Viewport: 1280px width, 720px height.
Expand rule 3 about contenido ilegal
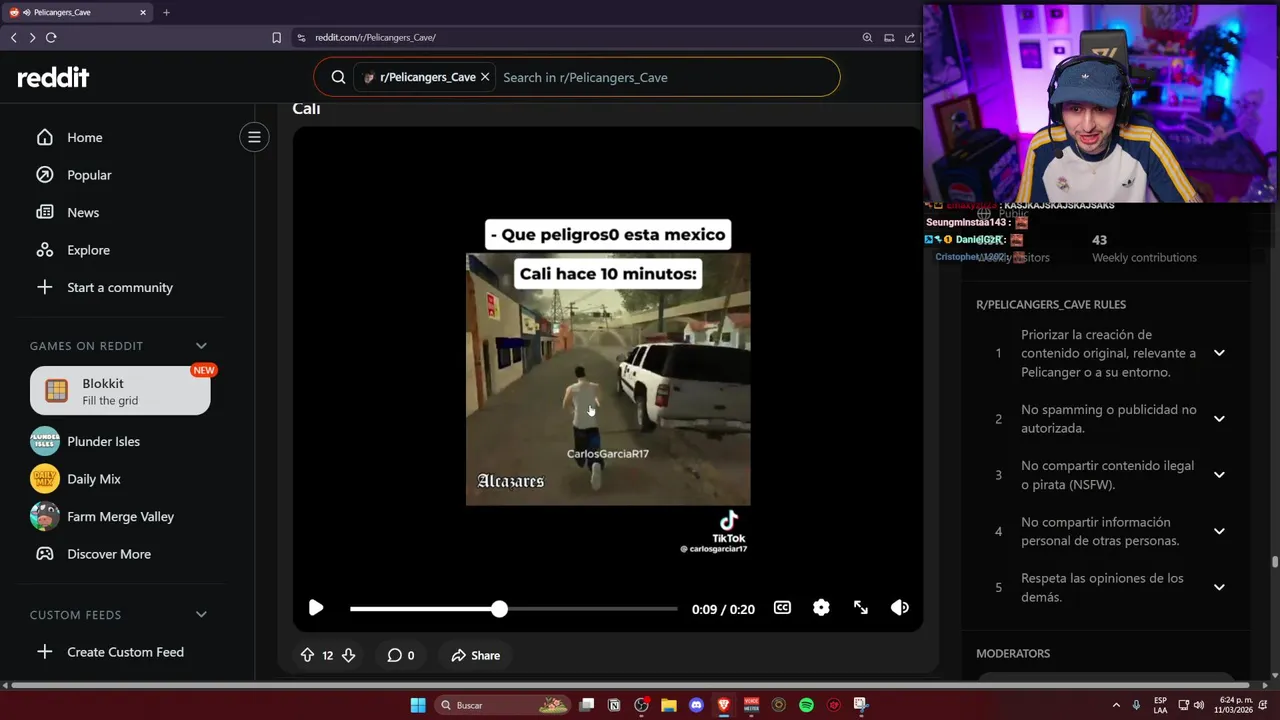(1219, 475)
